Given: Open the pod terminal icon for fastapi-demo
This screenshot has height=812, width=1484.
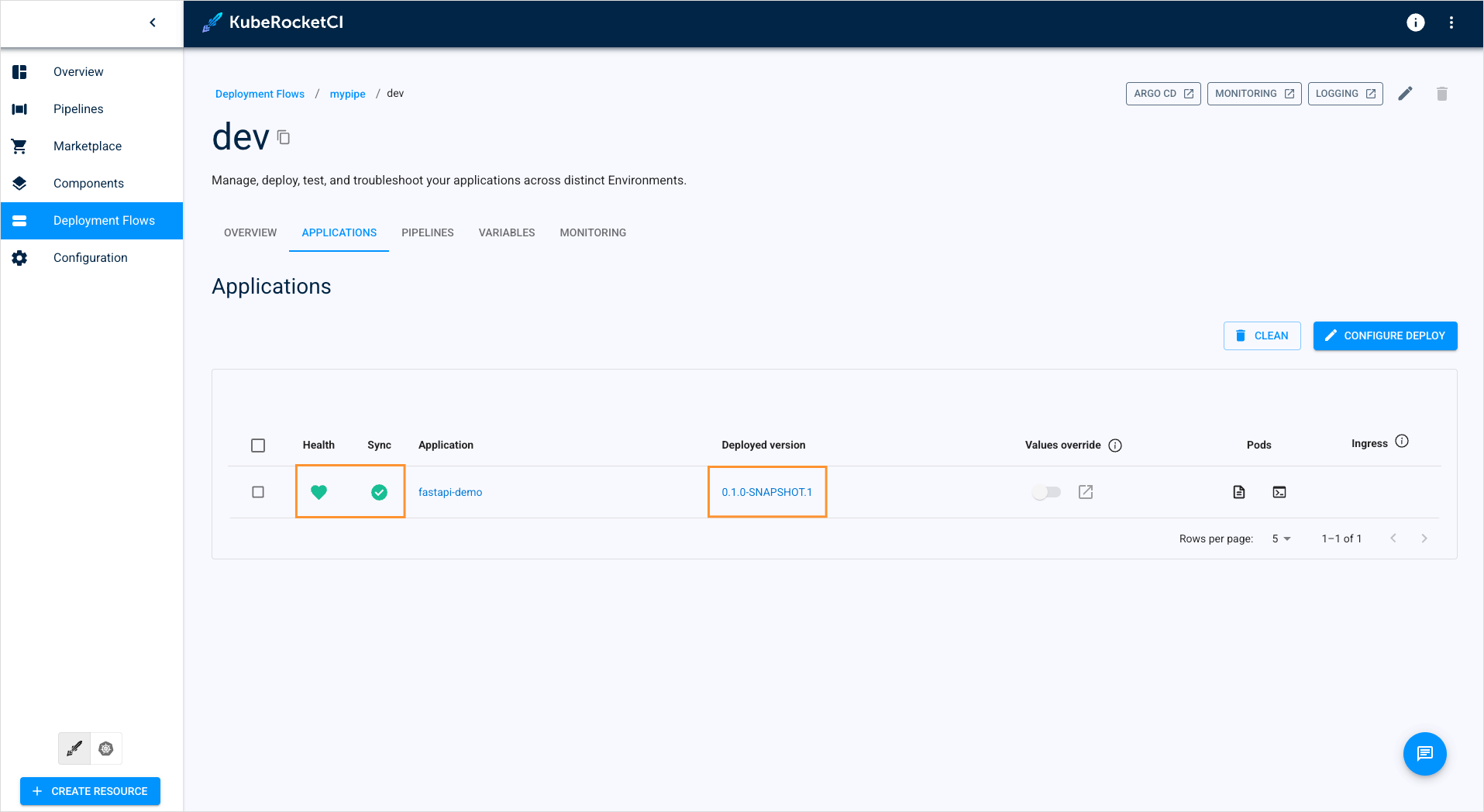Looking at the screenshot, I should (x=1279, y=491).
